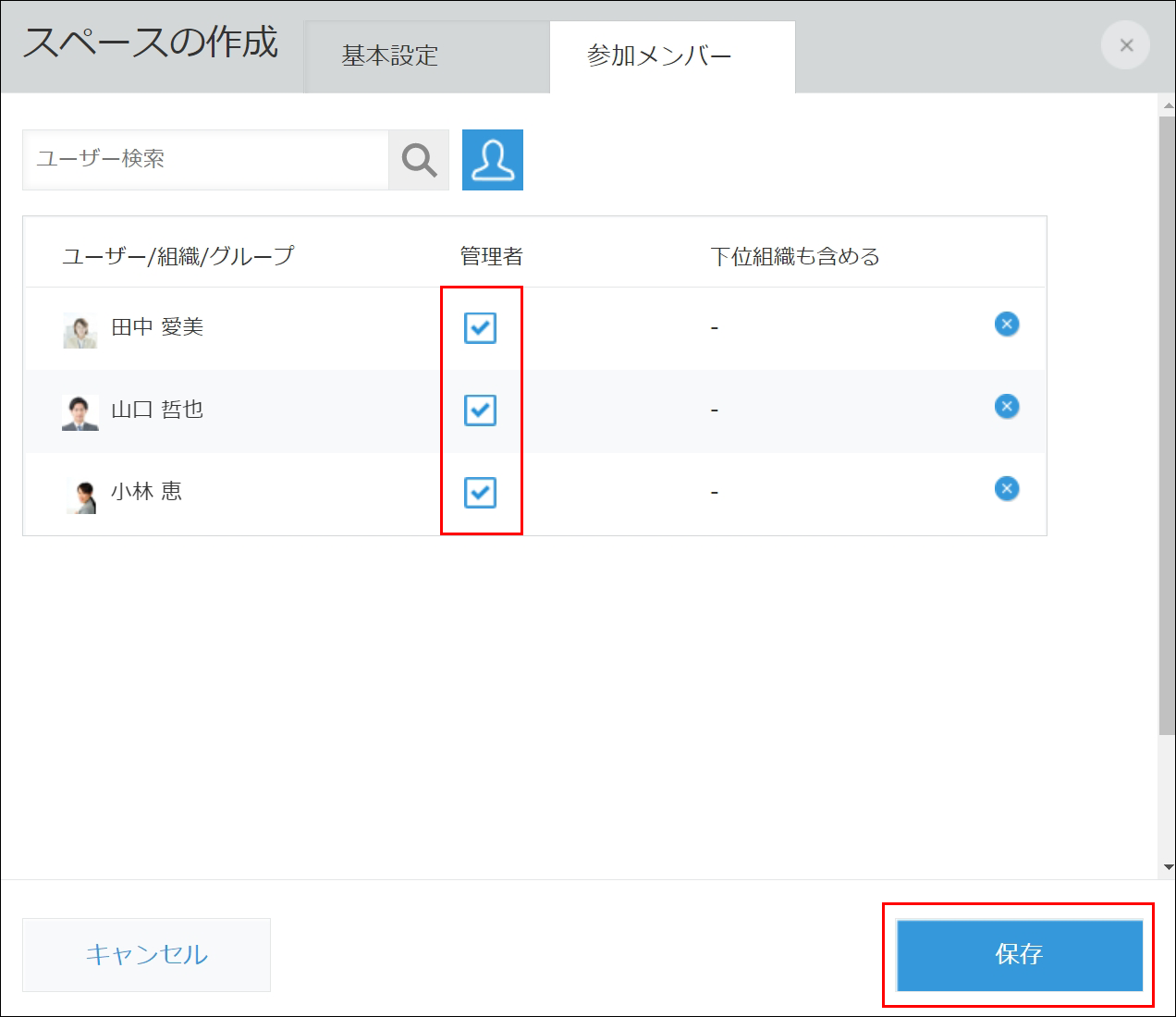Cancel space creation via キャンセル
The image size is (1176, 1017).
(145, 954)
